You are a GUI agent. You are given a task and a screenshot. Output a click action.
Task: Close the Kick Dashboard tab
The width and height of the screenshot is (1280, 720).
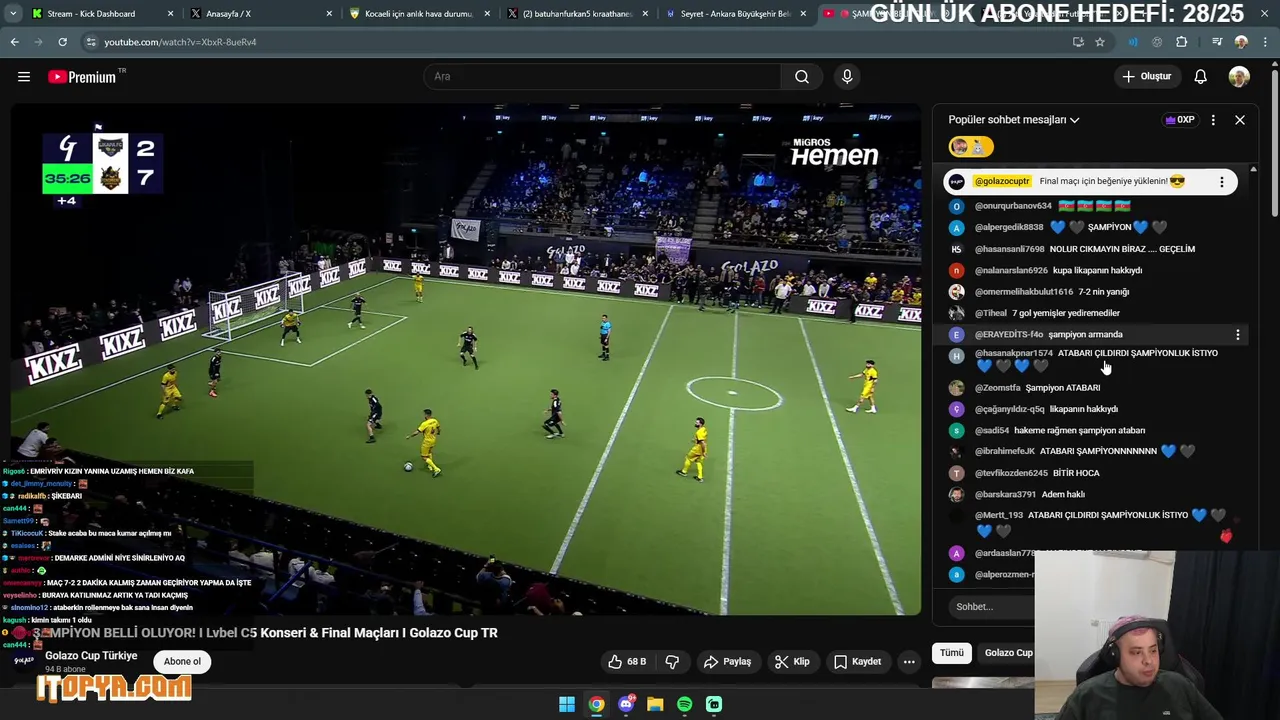coord(170,14)
